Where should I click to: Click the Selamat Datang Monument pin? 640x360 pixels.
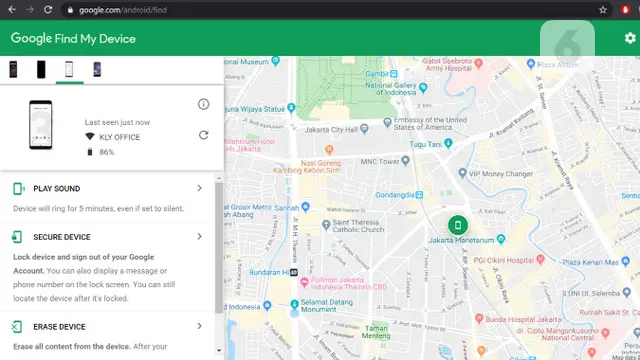(295, 304)
